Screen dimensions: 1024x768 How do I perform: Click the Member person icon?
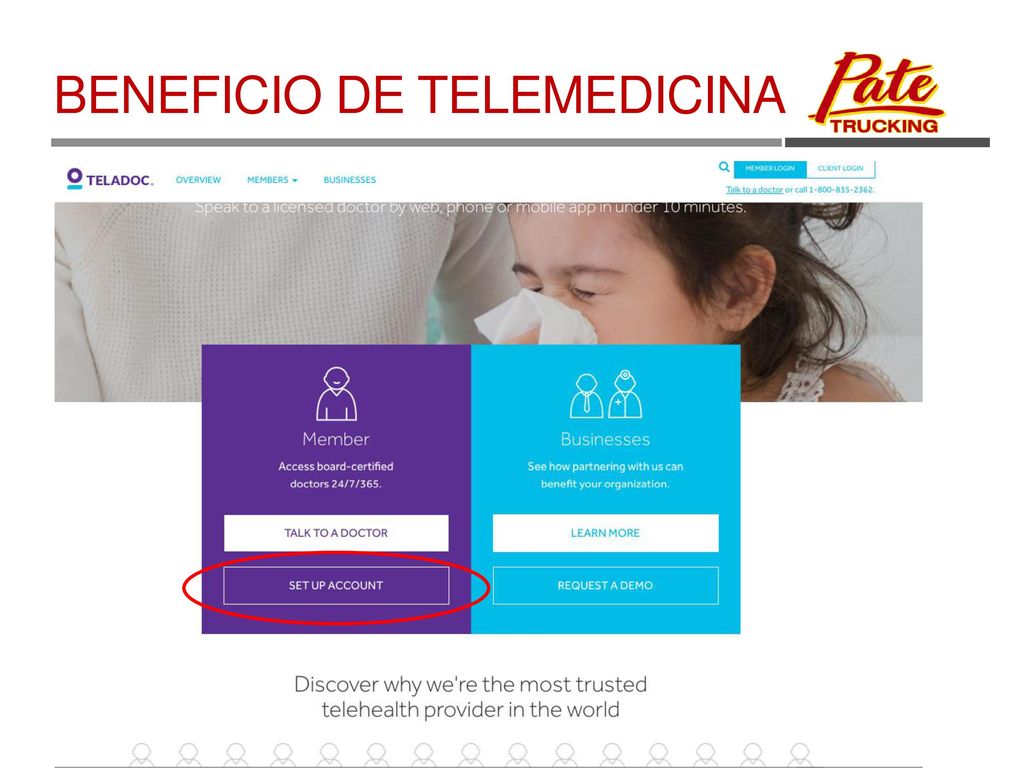click(x=336, y=393)
